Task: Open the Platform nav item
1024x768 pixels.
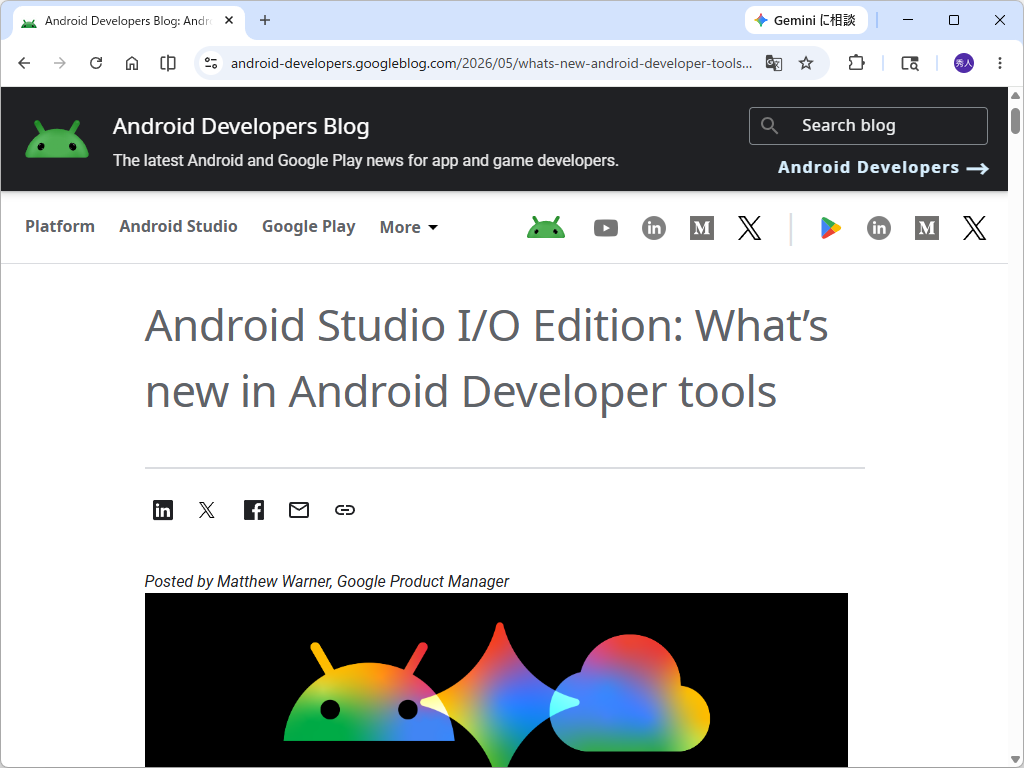Action: click(x=60, y=227)
